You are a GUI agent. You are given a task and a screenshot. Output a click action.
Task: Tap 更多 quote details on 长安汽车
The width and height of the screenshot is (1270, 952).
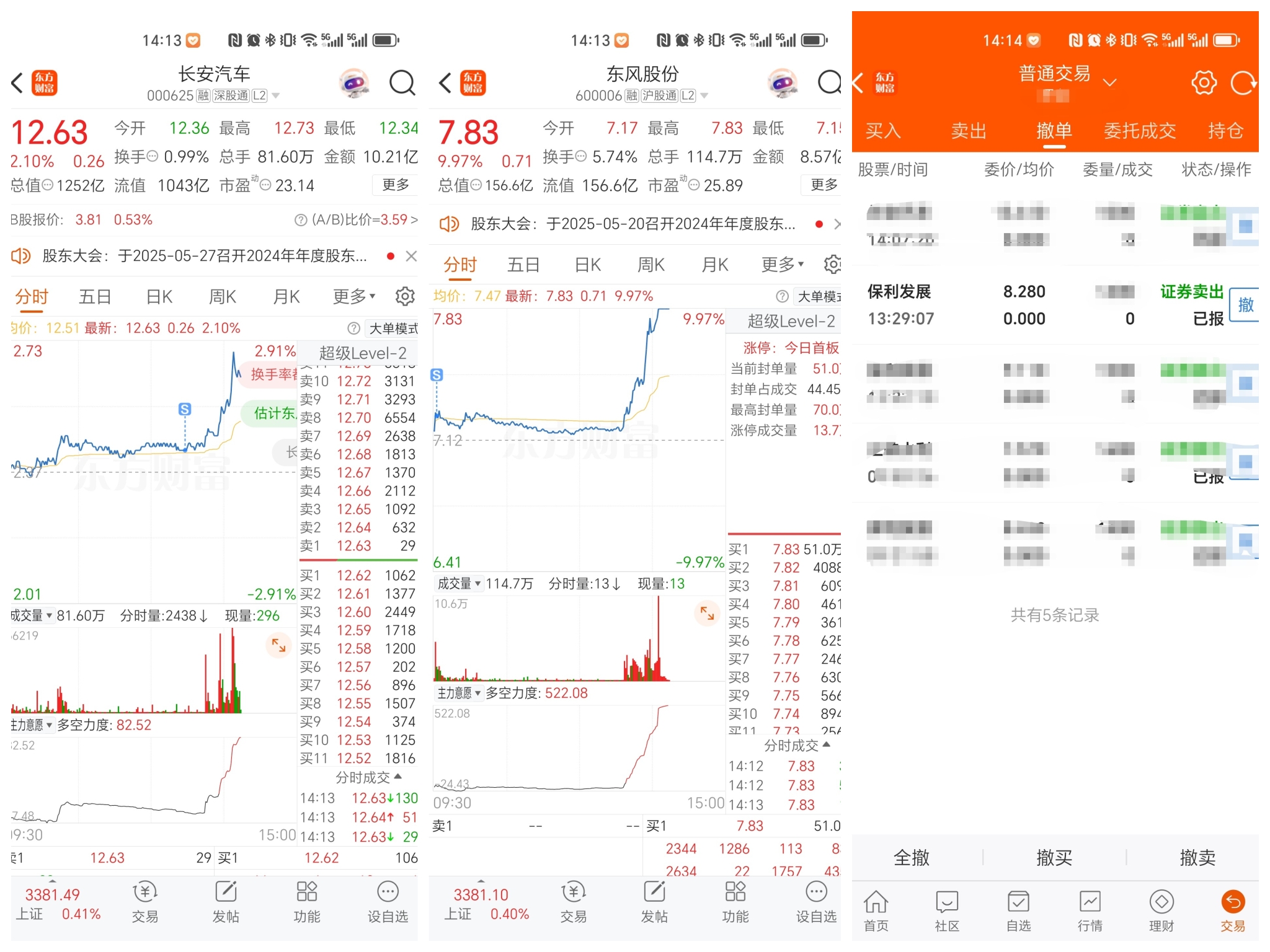pos(395,185)
